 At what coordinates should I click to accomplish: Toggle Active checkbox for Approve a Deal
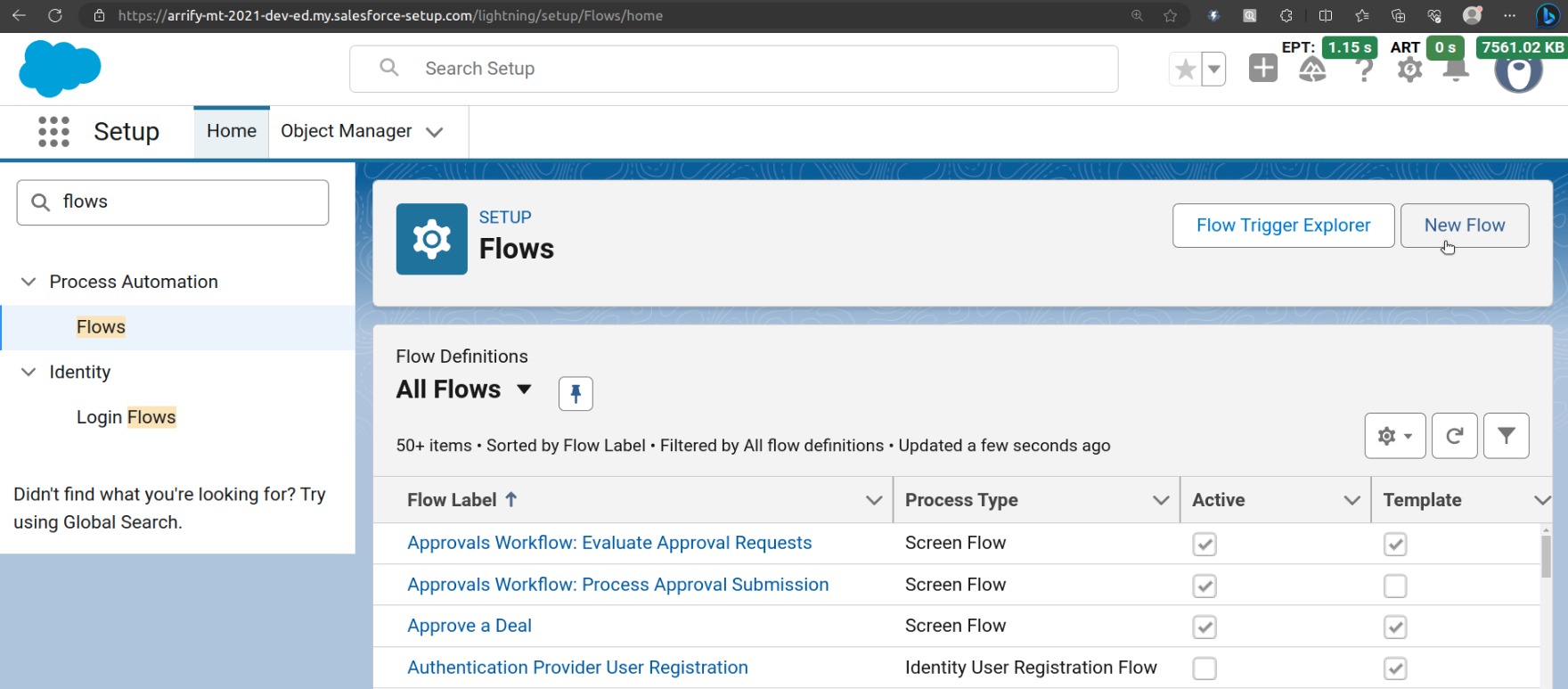tap(1204, 627)
